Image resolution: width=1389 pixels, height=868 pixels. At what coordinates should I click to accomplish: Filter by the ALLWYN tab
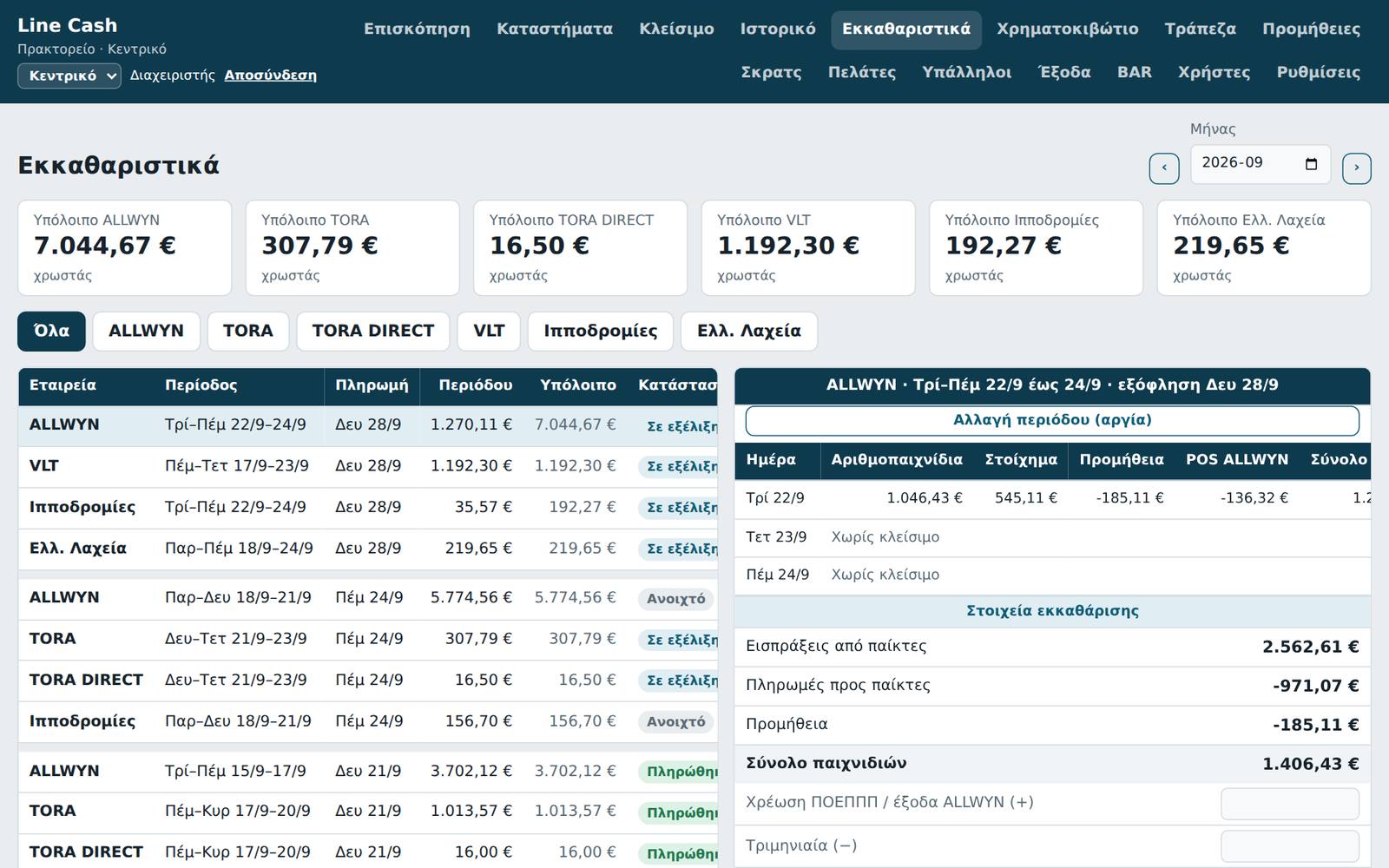click(x=147, y=332)
